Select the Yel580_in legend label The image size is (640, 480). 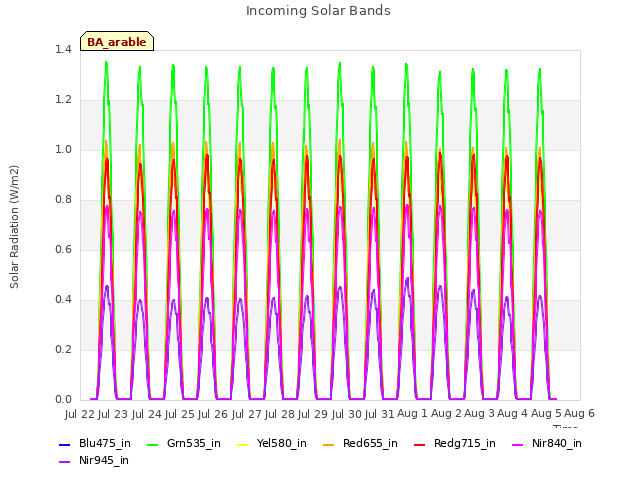point(282,443)
